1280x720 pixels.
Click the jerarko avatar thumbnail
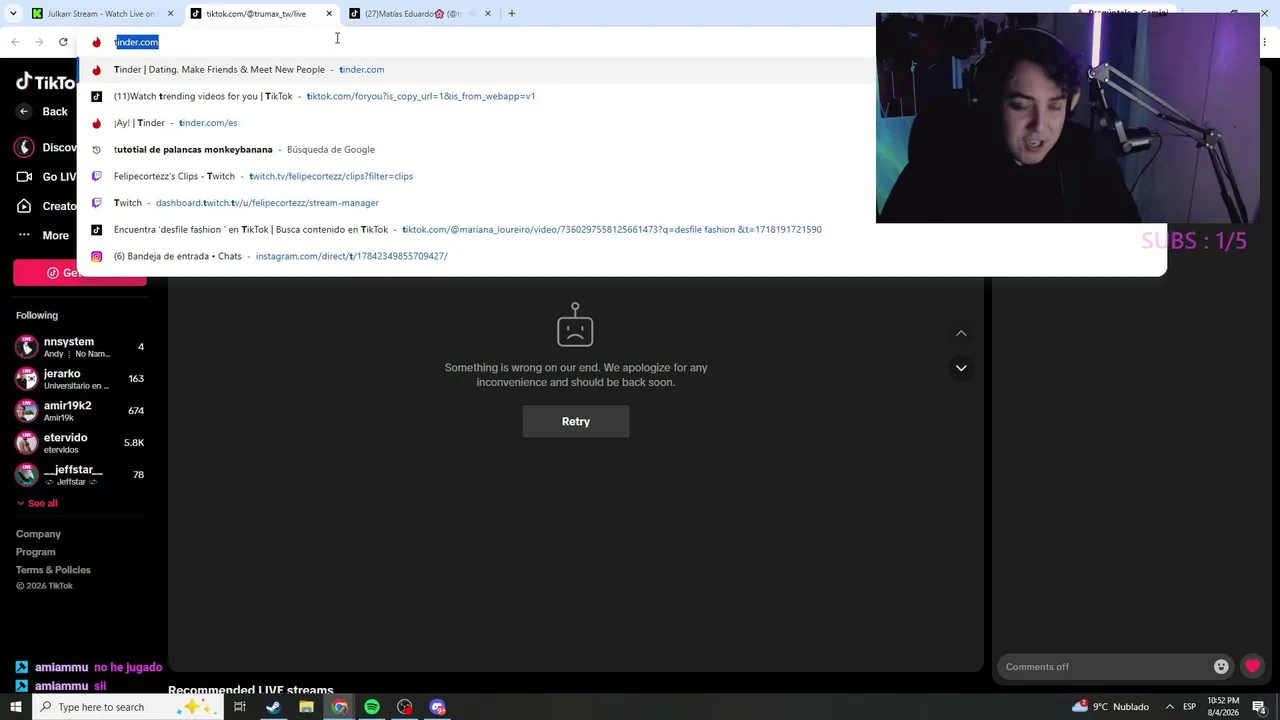[x=27, y=379]
